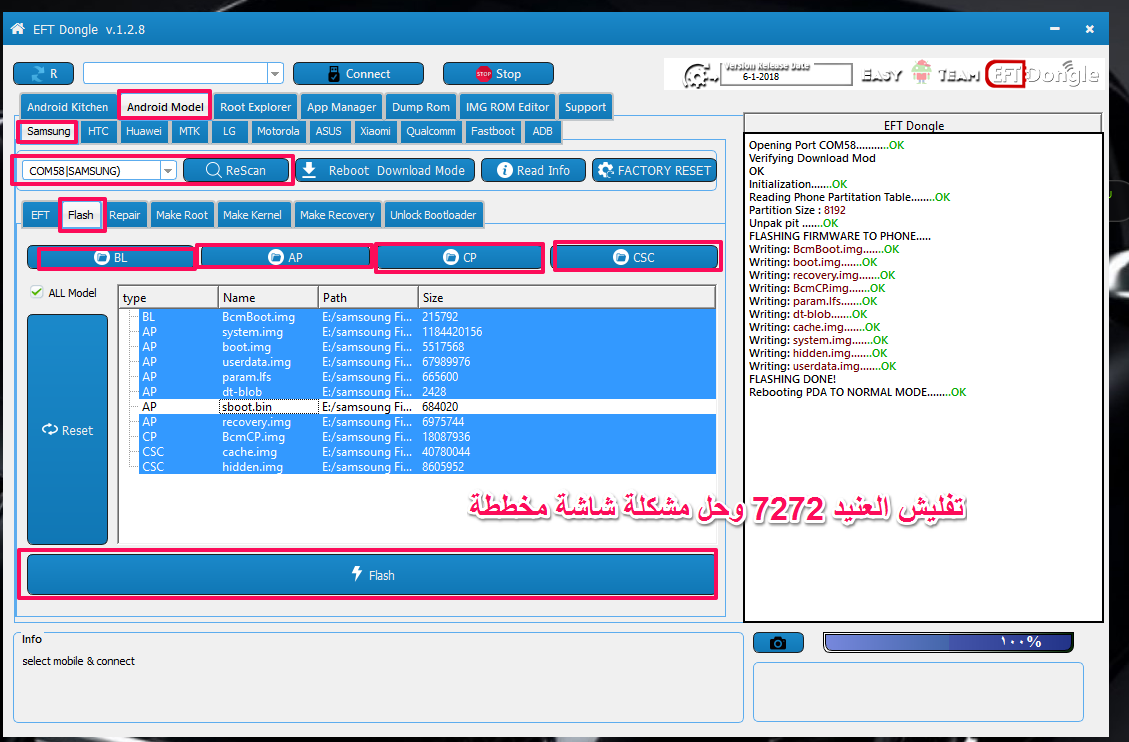The image size is (1129, 742).
Task: Select the sboot.bin row
Action: 427,407
